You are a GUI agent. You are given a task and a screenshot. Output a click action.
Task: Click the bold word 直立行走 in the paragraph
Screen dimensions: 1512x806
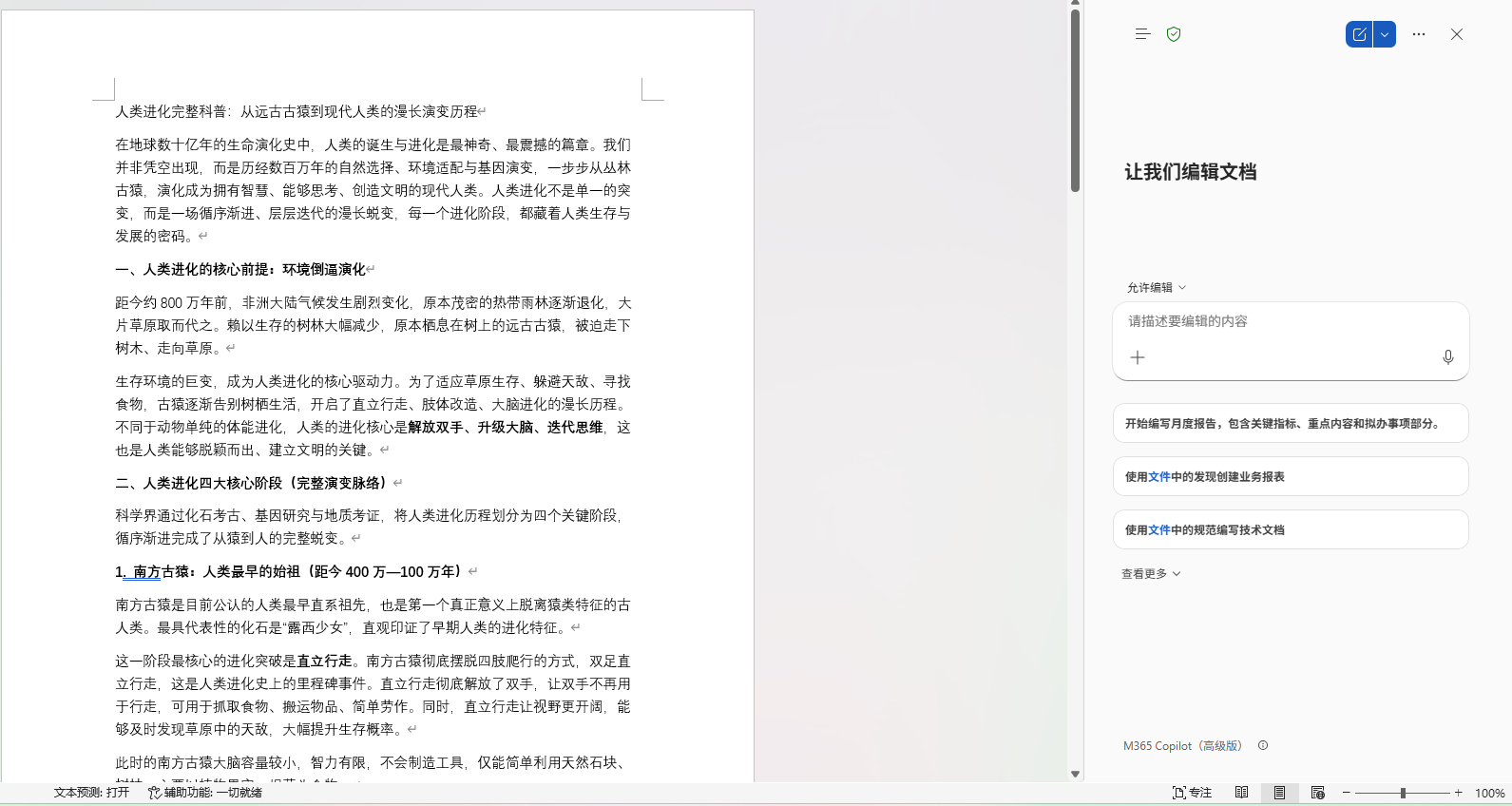(x=325, y=661)
